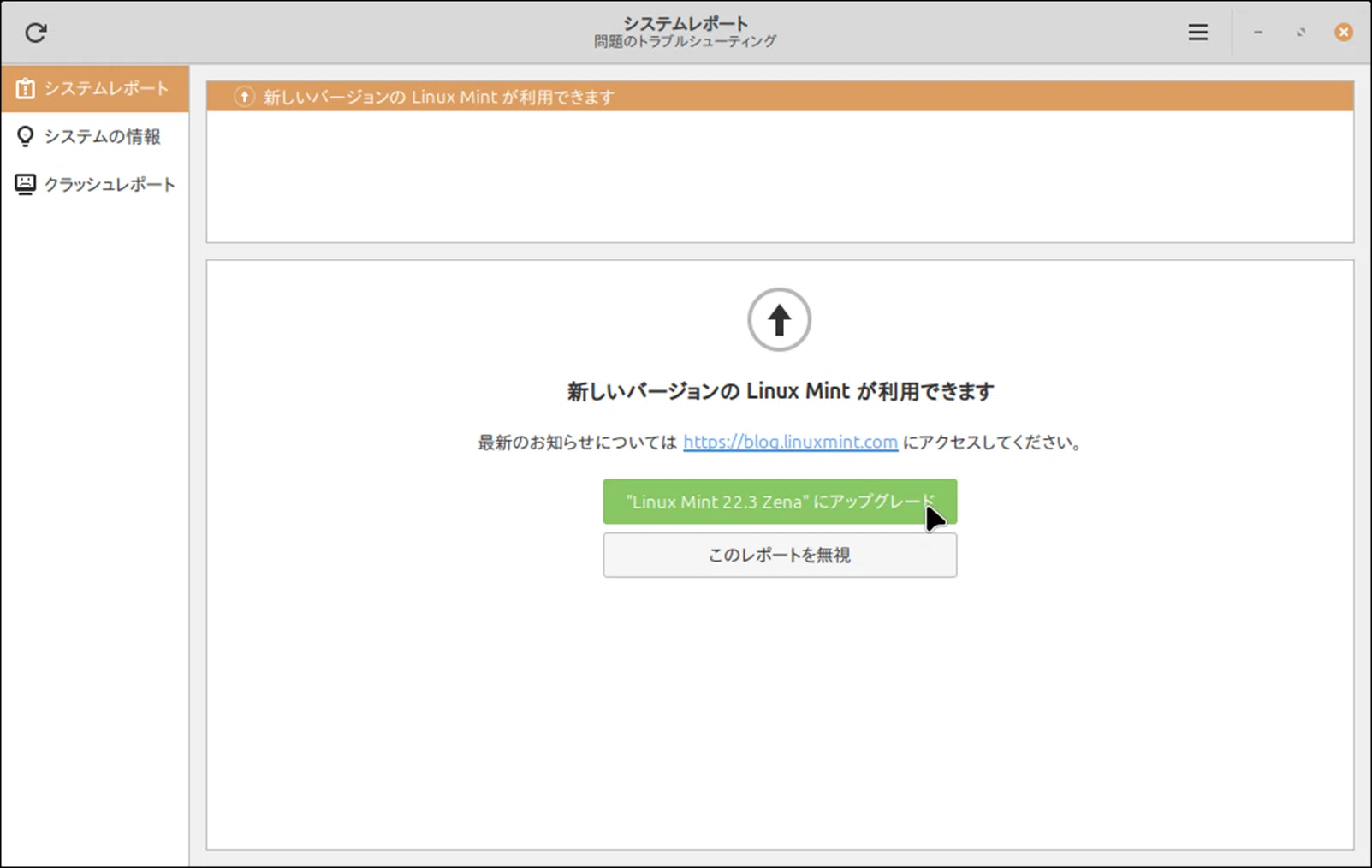Screen dimensions: 1372x868
Task: Click the up-arrow icon in the orange report row
Action: pyautogui.click(x=244, y=97)
